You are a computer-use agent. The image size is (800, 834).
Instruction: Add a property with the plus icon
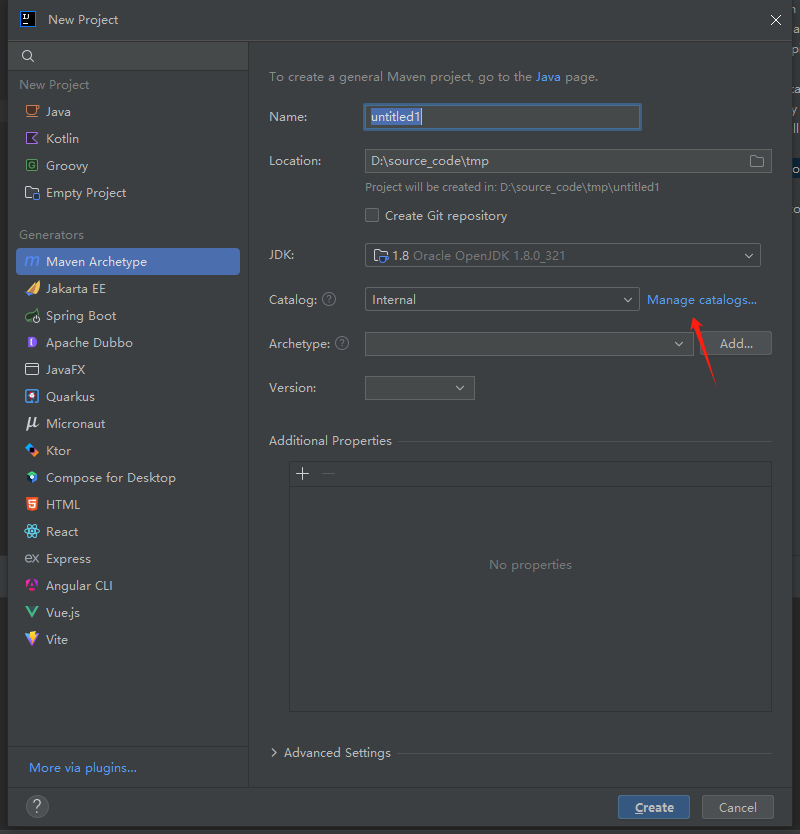click(302, 473)
